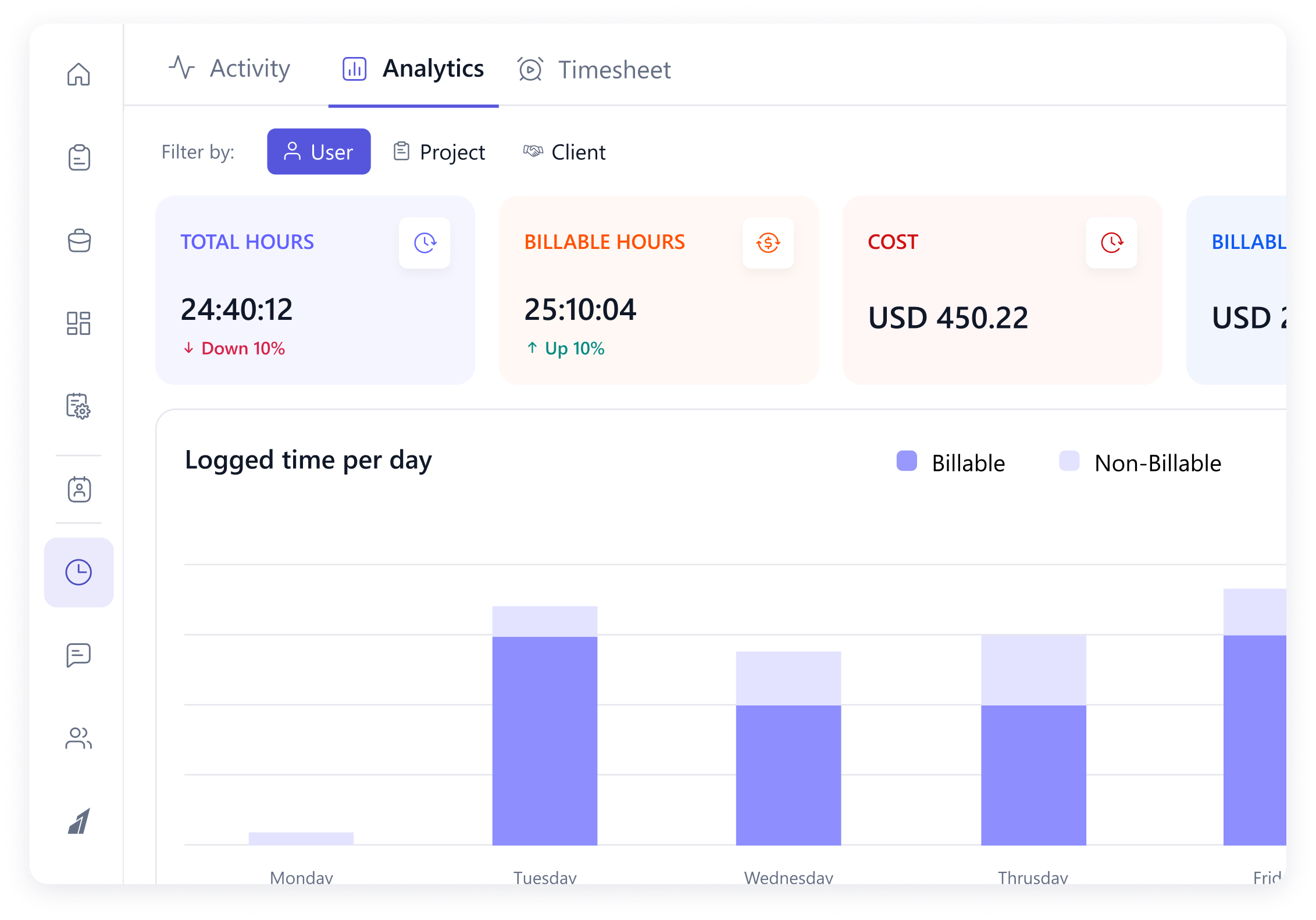Viewport: 1316px width, 920px height.
Task: Open the dashboard grid icon in sidebar
Action: (79, 324)
